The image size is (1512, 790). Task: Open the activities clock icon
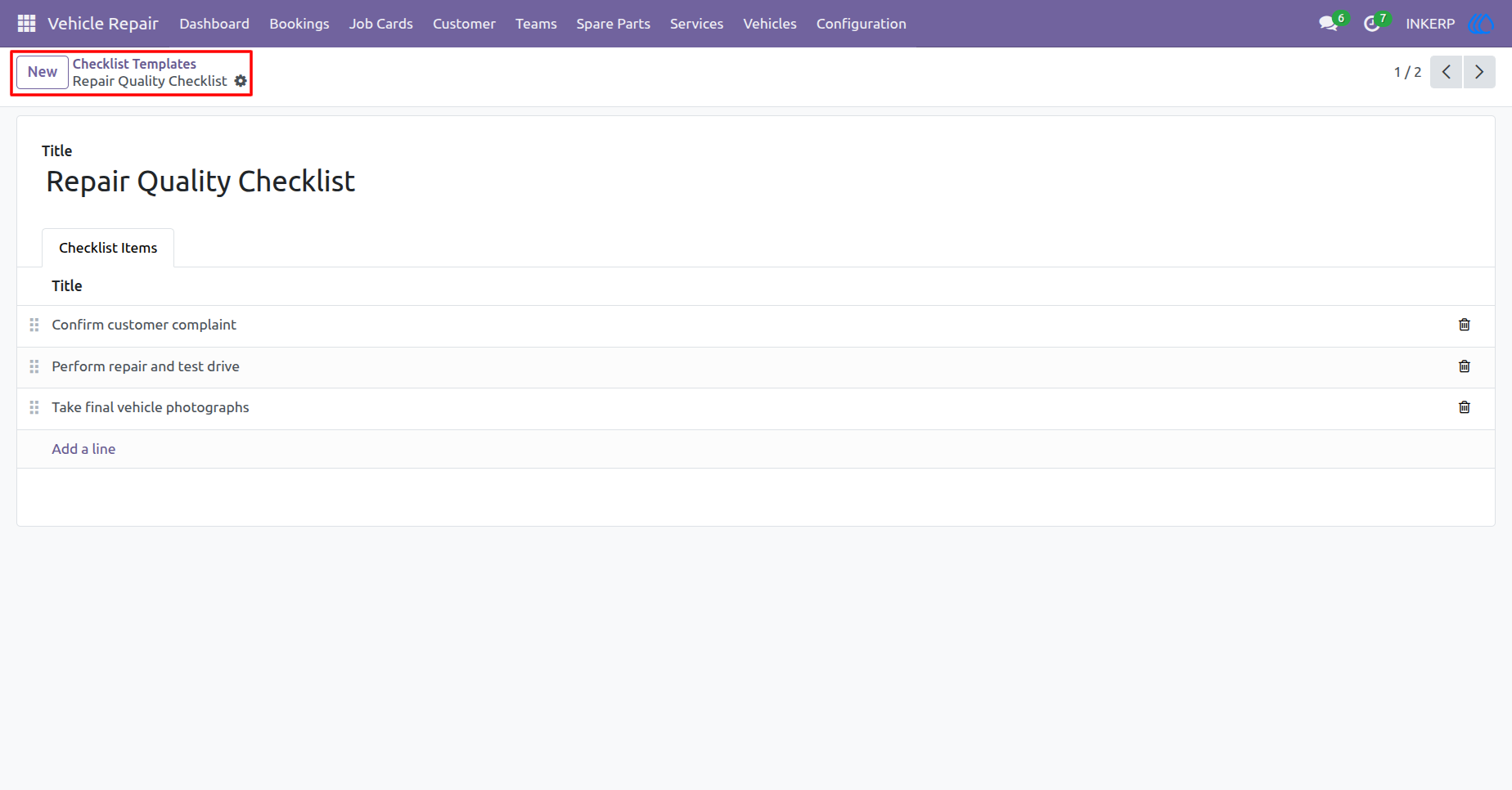click(1371, 24)
